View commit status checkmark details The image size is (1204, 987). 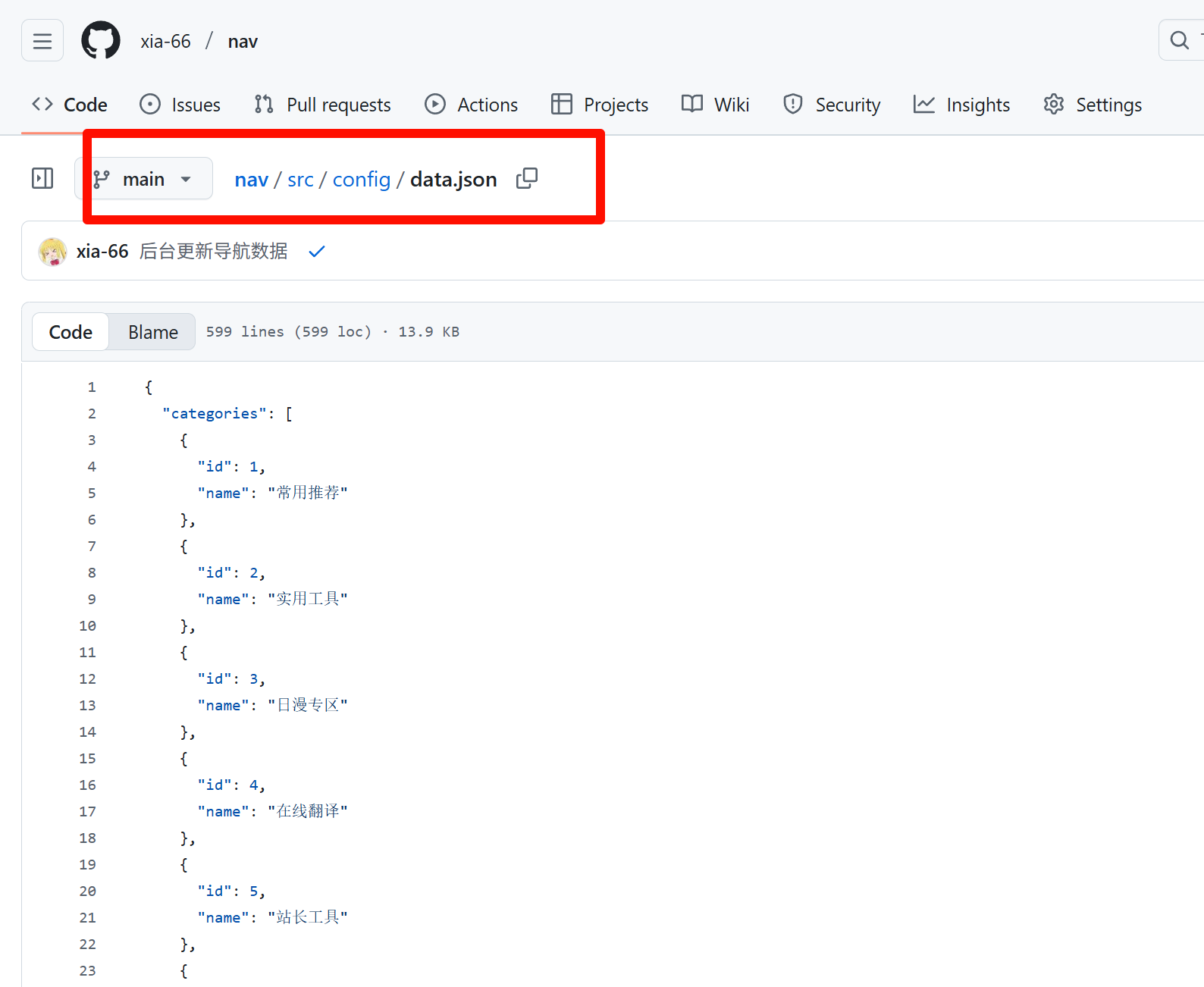317,251
